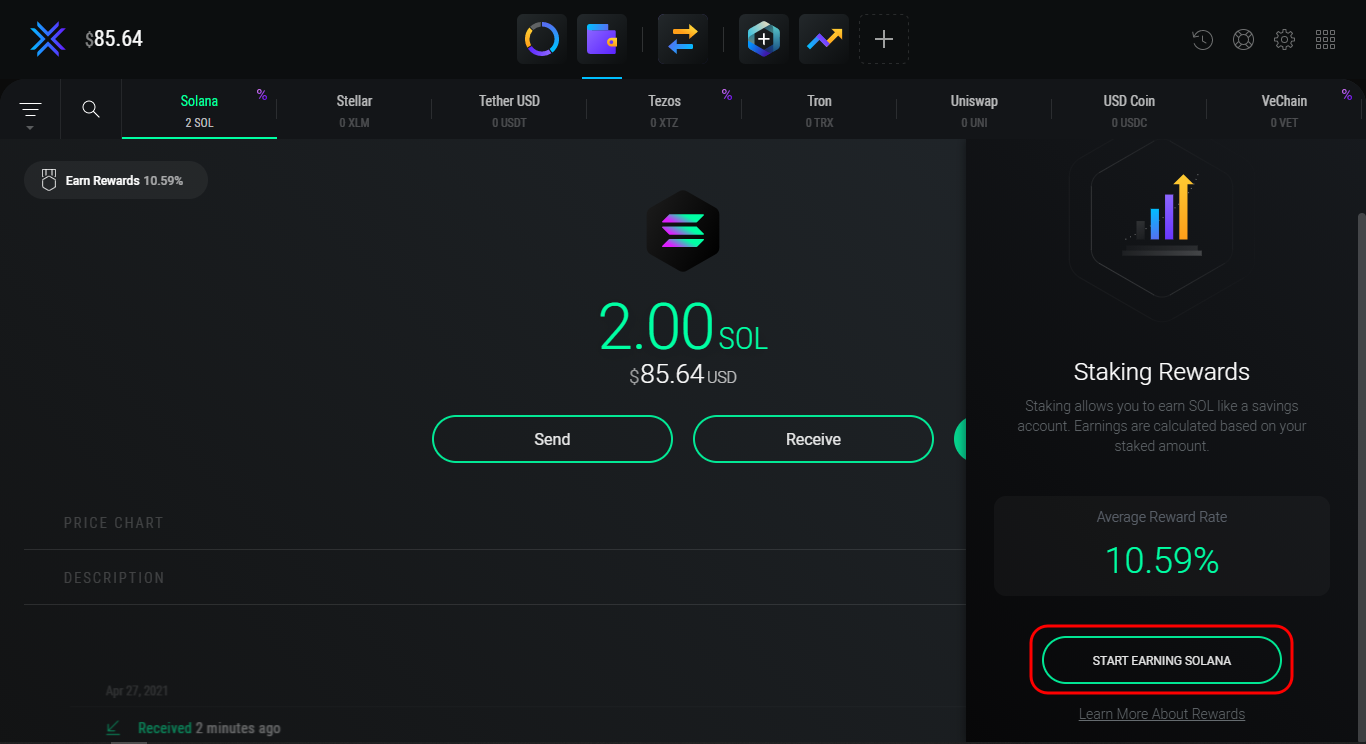Open the Wallet icon in top bar

[x=602, y=40]
